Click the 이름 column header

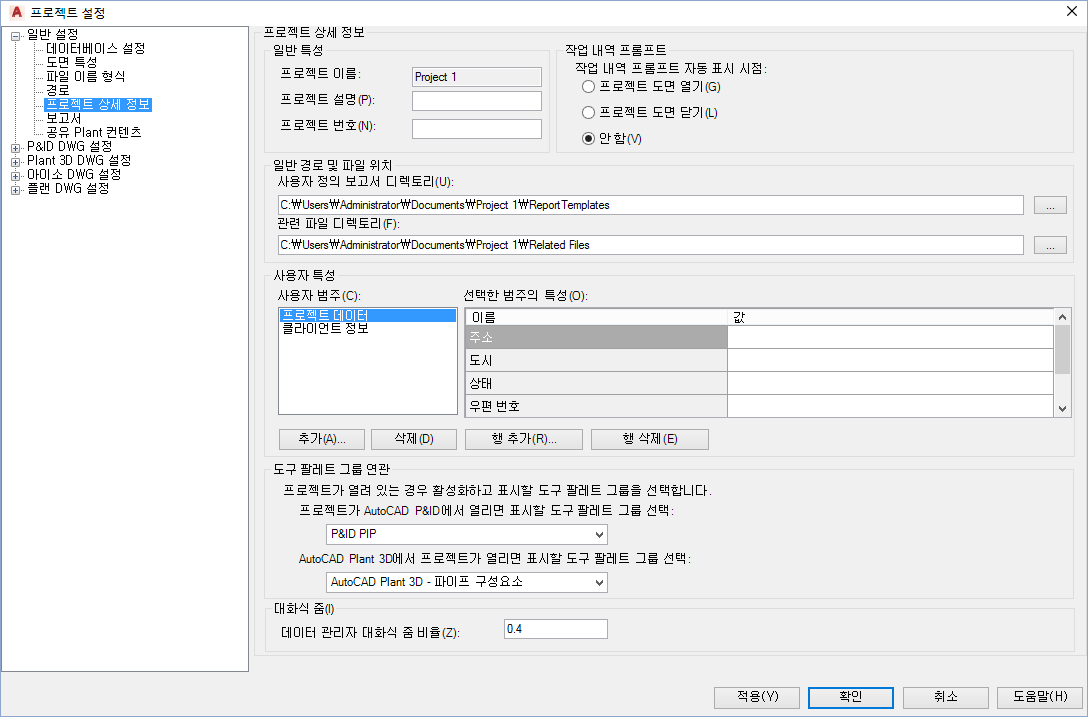pos(596,317)
